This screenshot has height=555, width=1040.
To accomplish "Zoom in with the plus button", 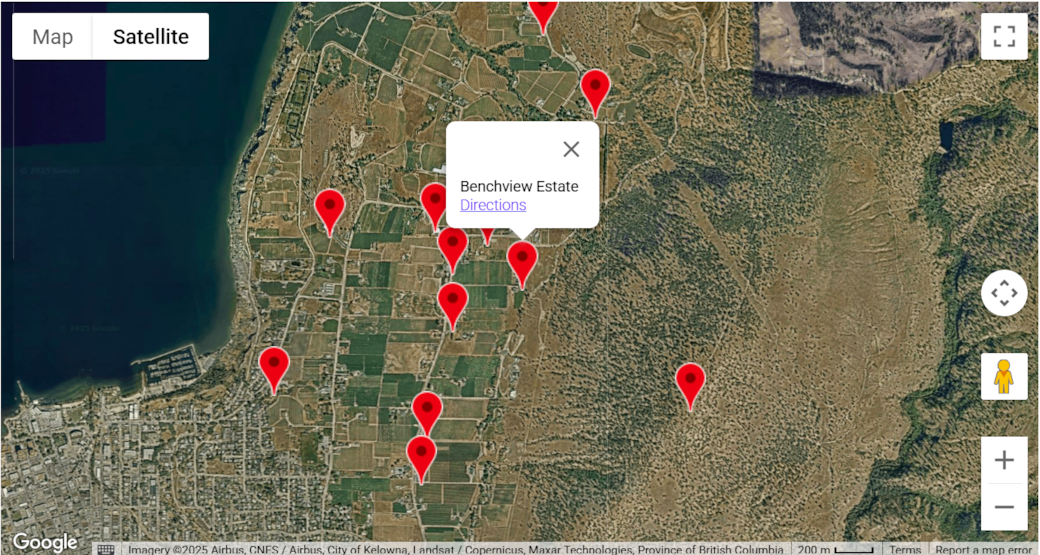I will pos(1004,460).
